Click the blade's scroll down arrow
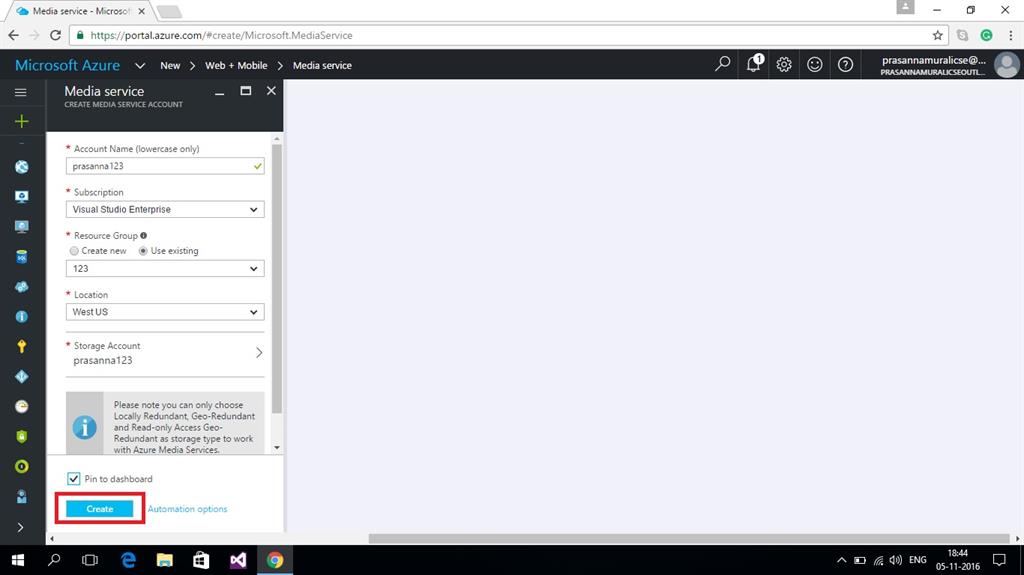This screenshot has width=1024, height=575. tap(277, 448)
